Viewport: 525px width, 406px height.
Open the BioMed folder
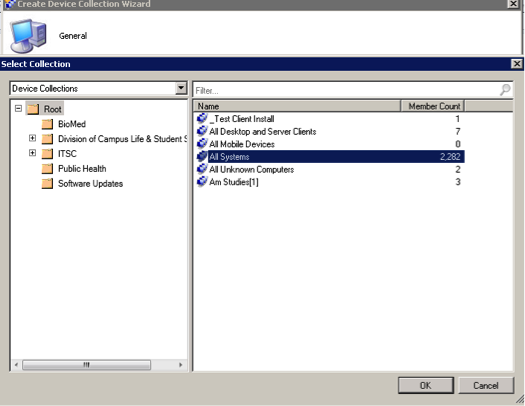(x=72, y=124)
